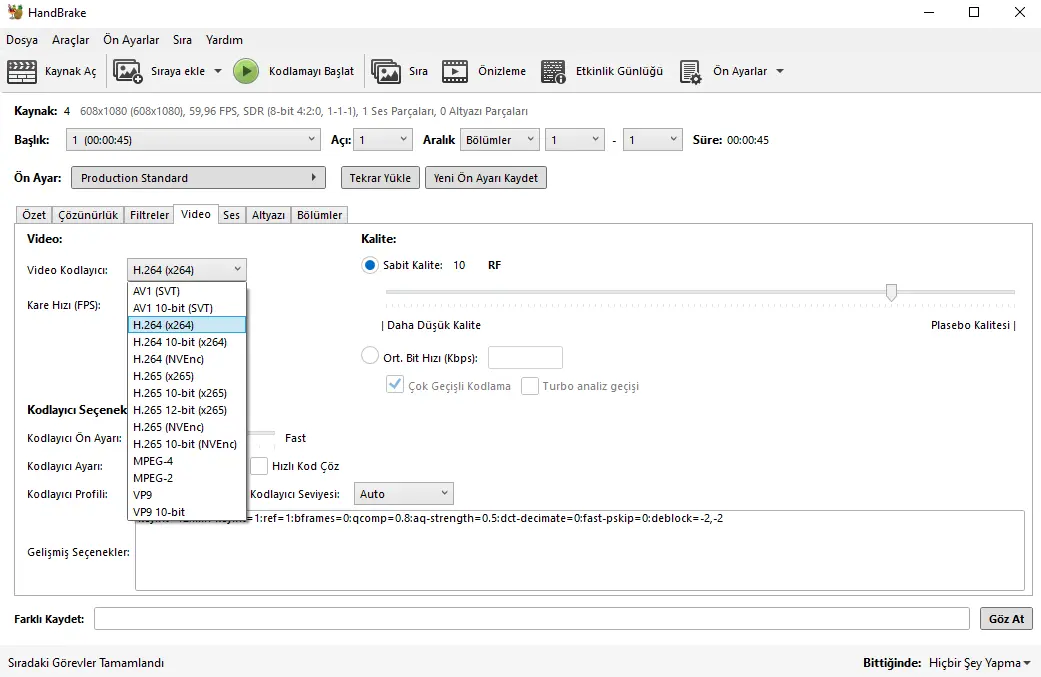
Task: Select MPEG-2 encoder option
Action: (187, 478)
